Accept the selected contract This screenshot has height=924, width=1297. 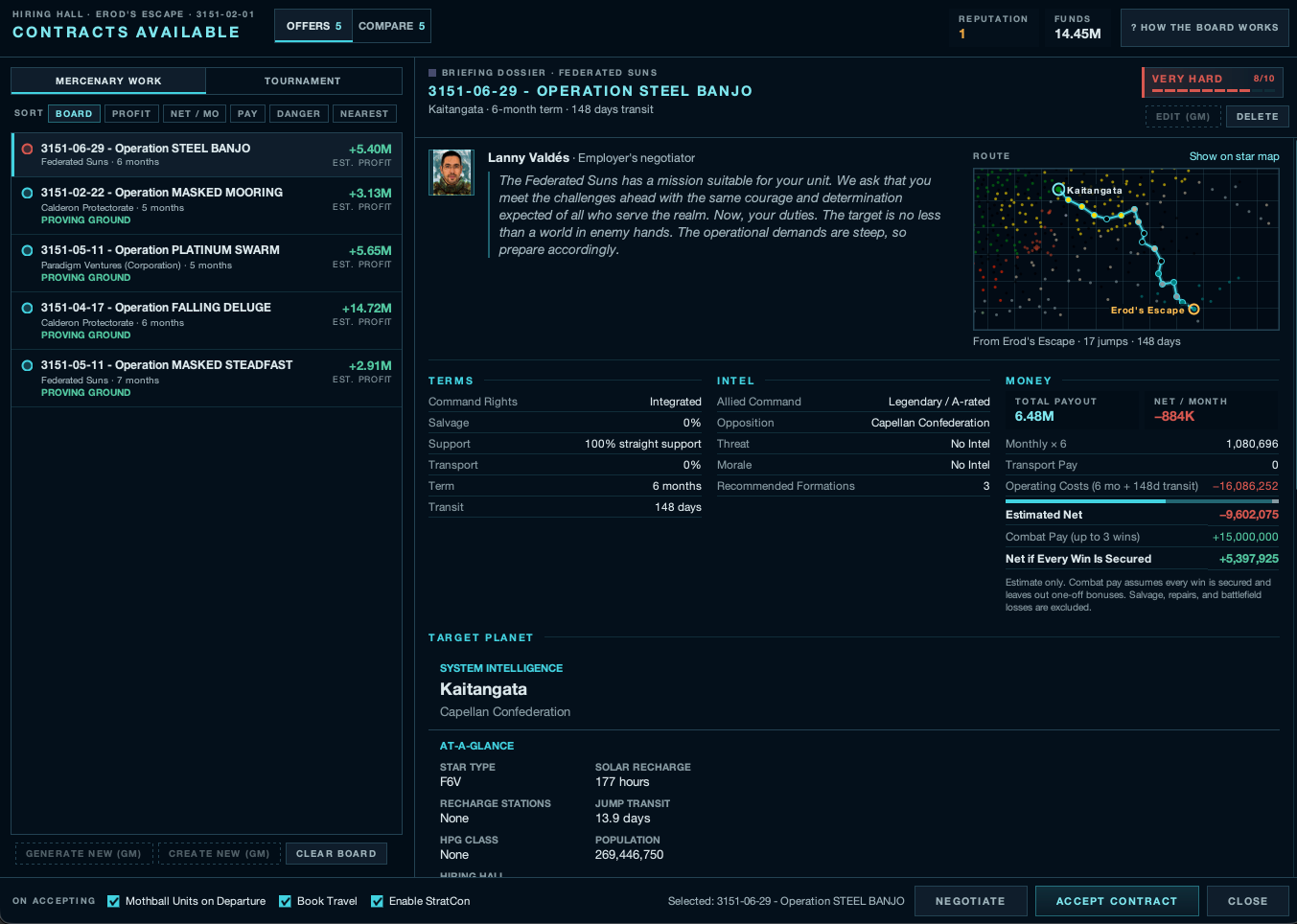pyautogui.click(x=1117, y=901)
